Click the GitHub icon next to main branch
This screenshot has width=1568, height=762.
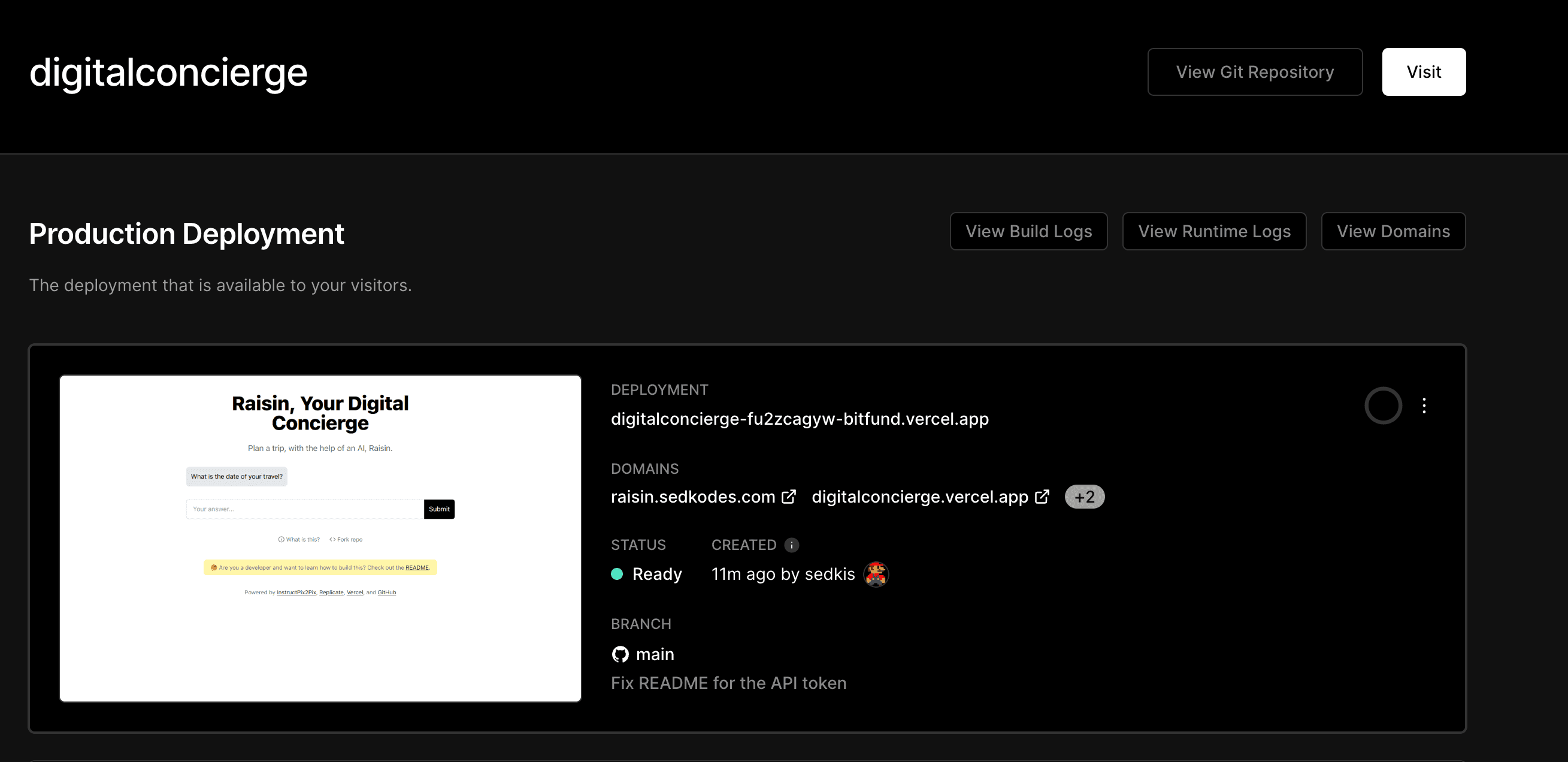point(620,654)
